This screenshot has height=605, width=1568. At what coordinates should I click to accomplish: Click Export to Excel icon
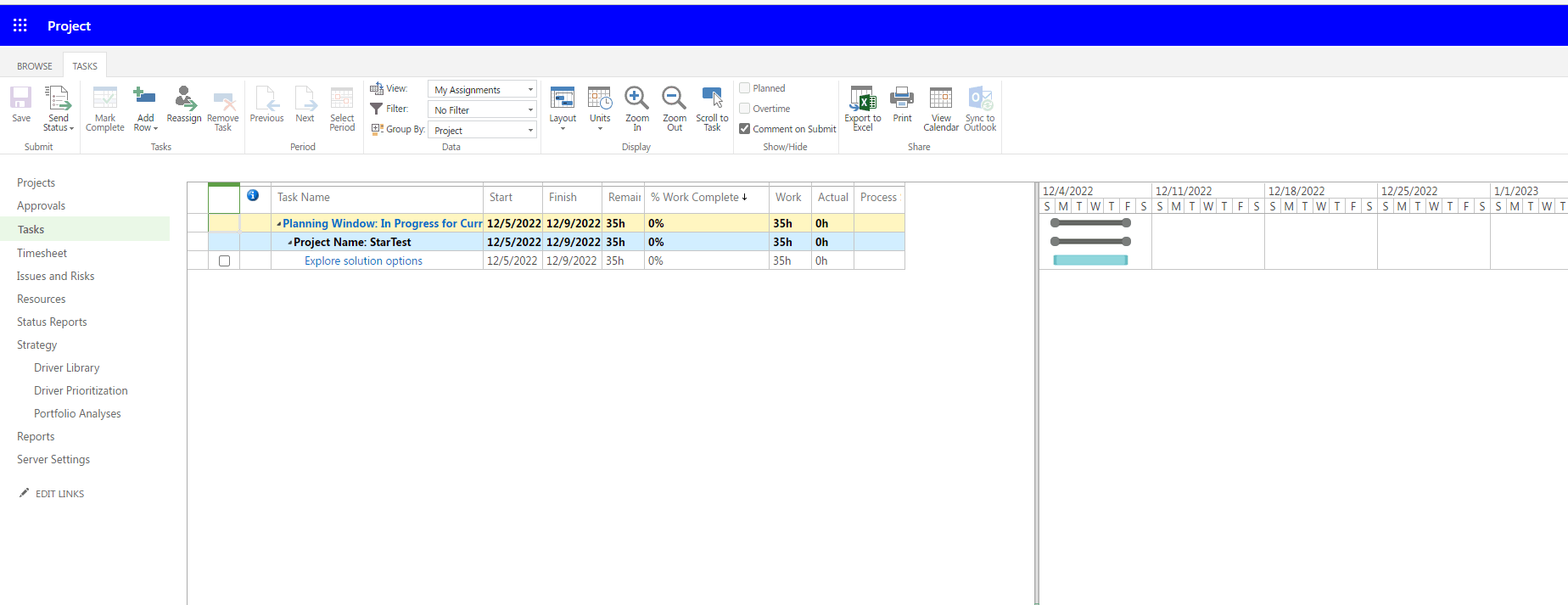coord(863,98)
